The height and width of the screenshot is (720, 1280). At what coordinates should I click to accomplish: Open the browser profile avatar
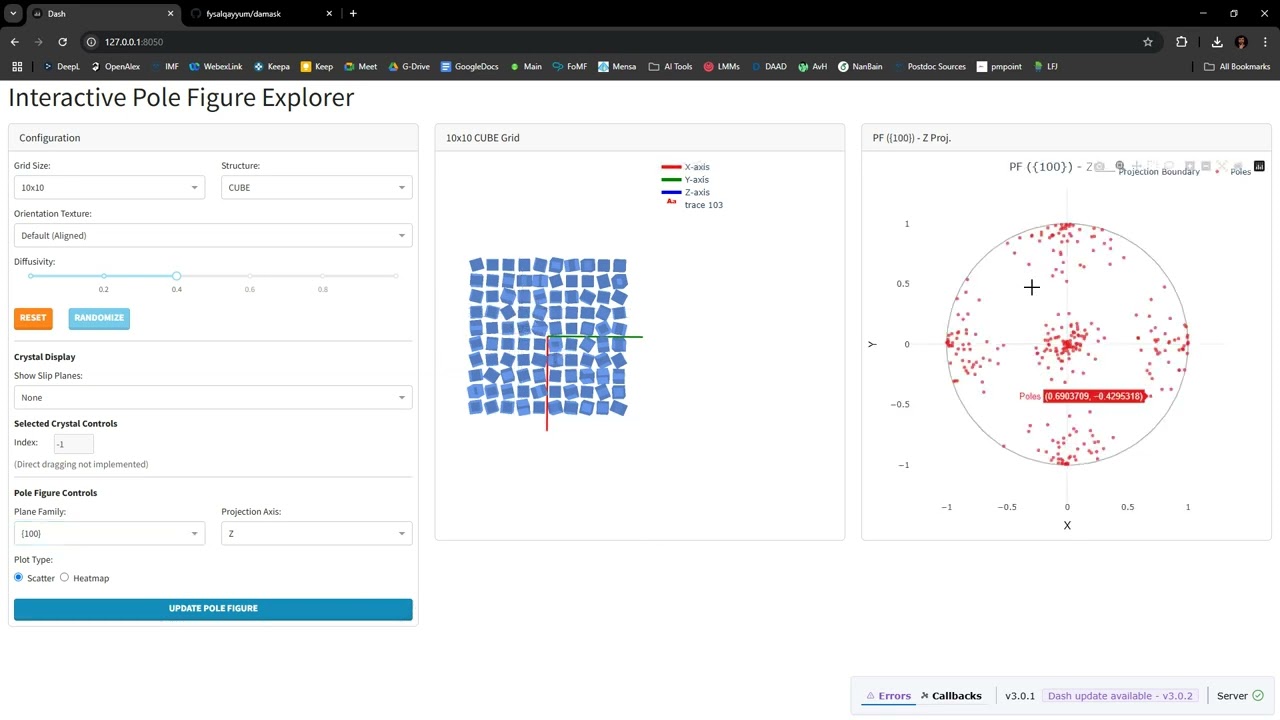tap(1241, 42)
